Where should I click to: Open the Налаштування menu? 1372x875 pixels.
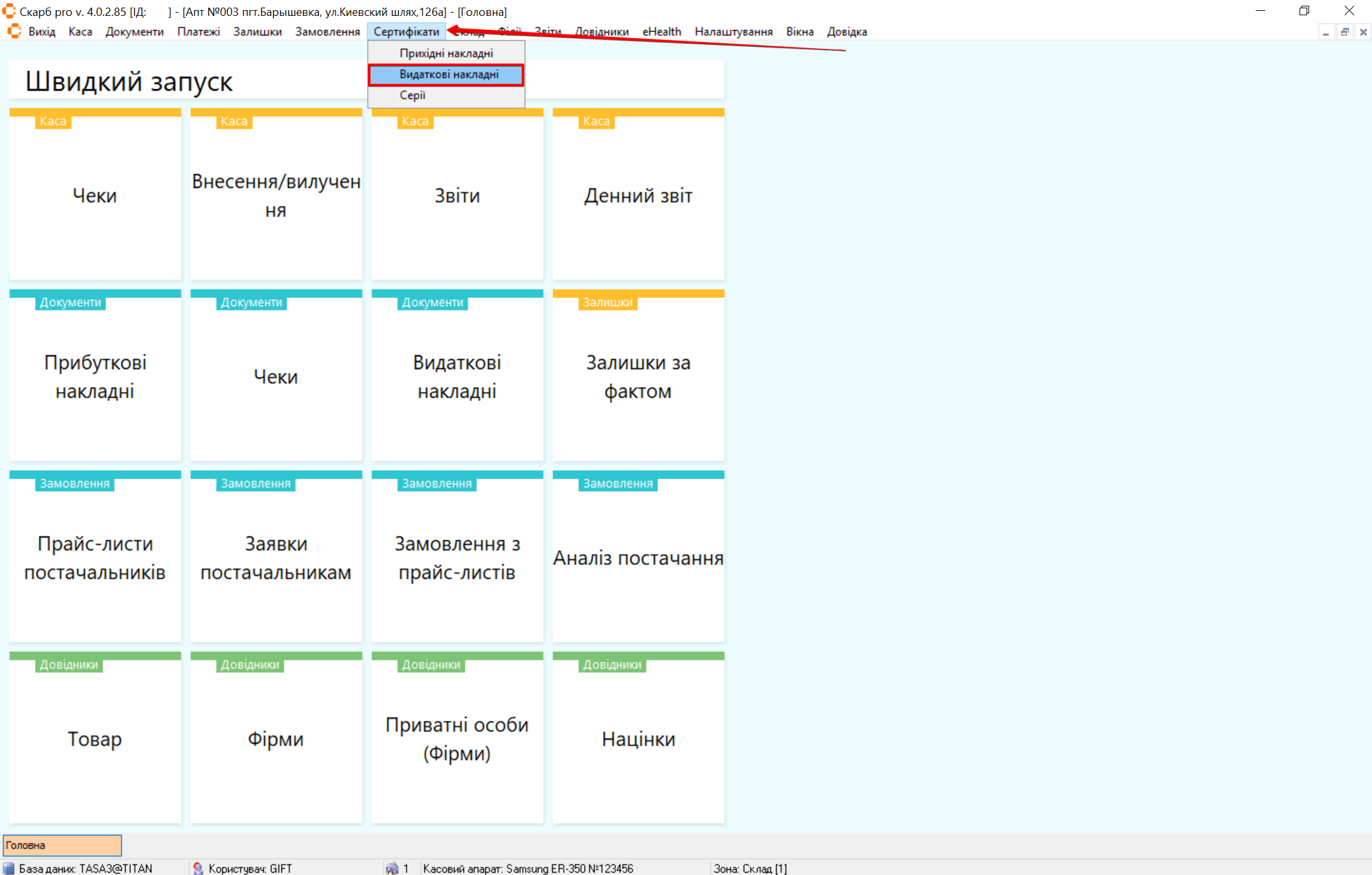point(733,32)
